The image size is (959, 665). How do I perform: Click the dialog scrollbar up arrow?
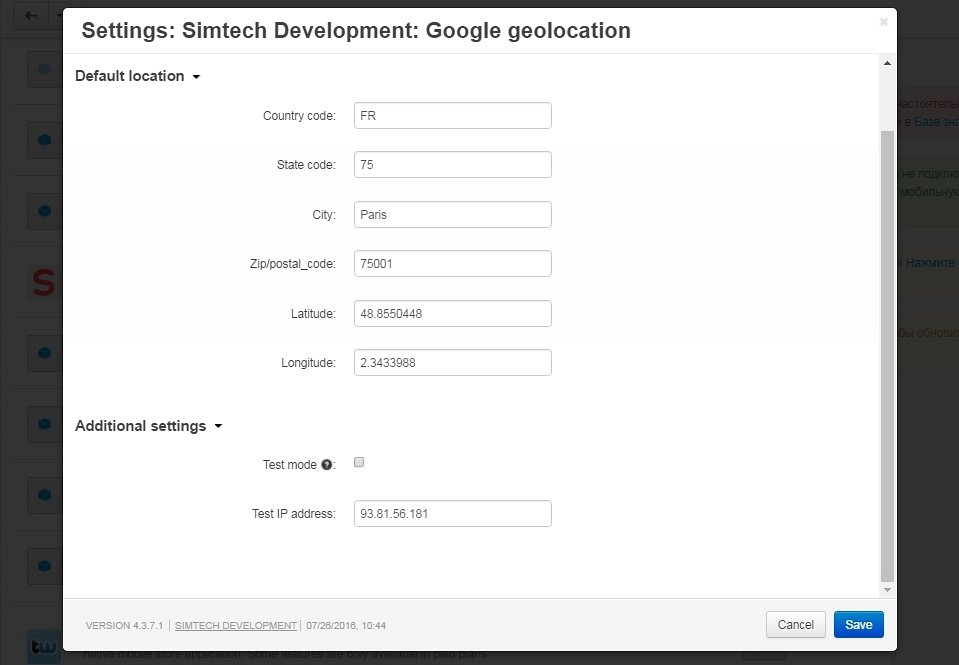pos(887,63)
